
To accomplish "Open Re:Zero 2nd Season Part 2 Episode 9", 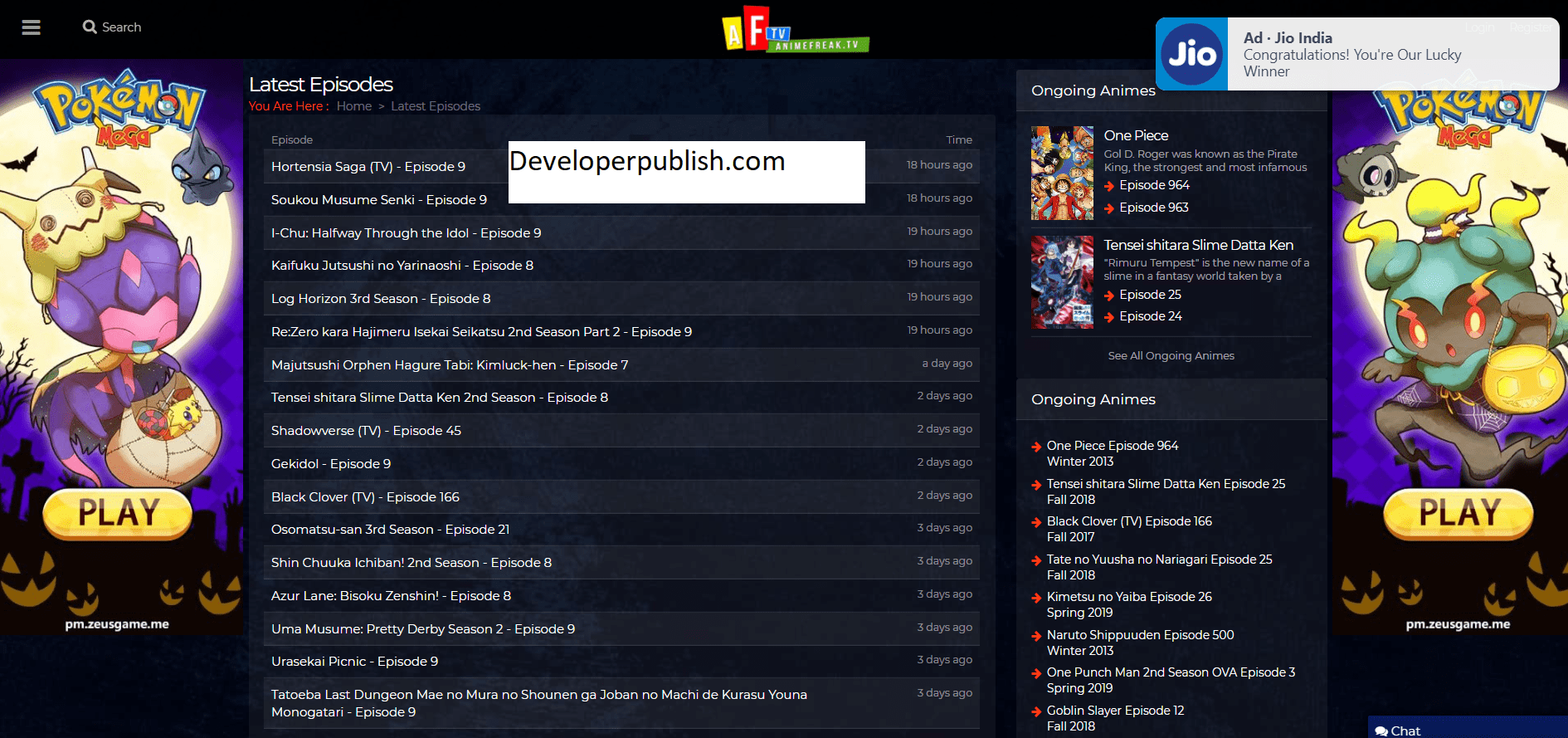I will [481, 332].
